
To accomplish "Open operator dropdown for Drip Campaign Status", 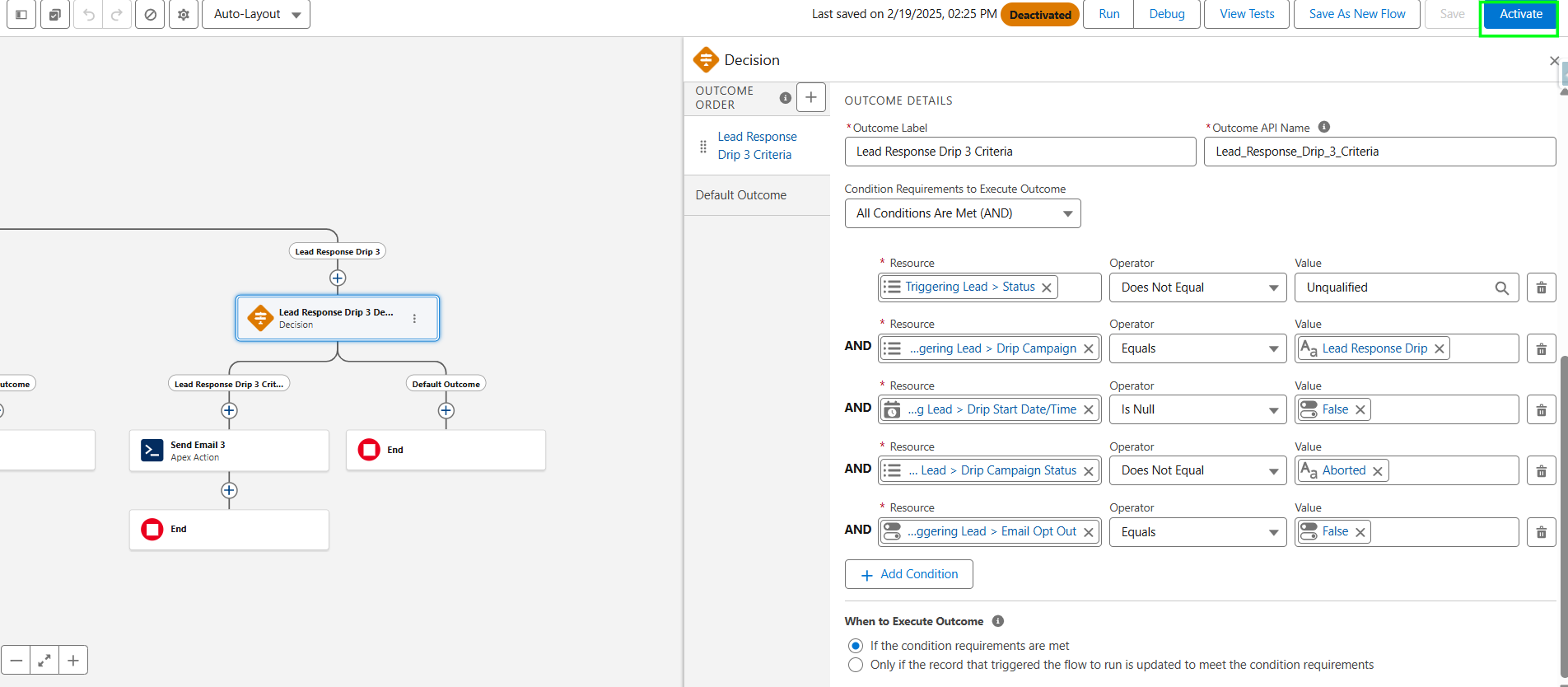I will 1198,470.
